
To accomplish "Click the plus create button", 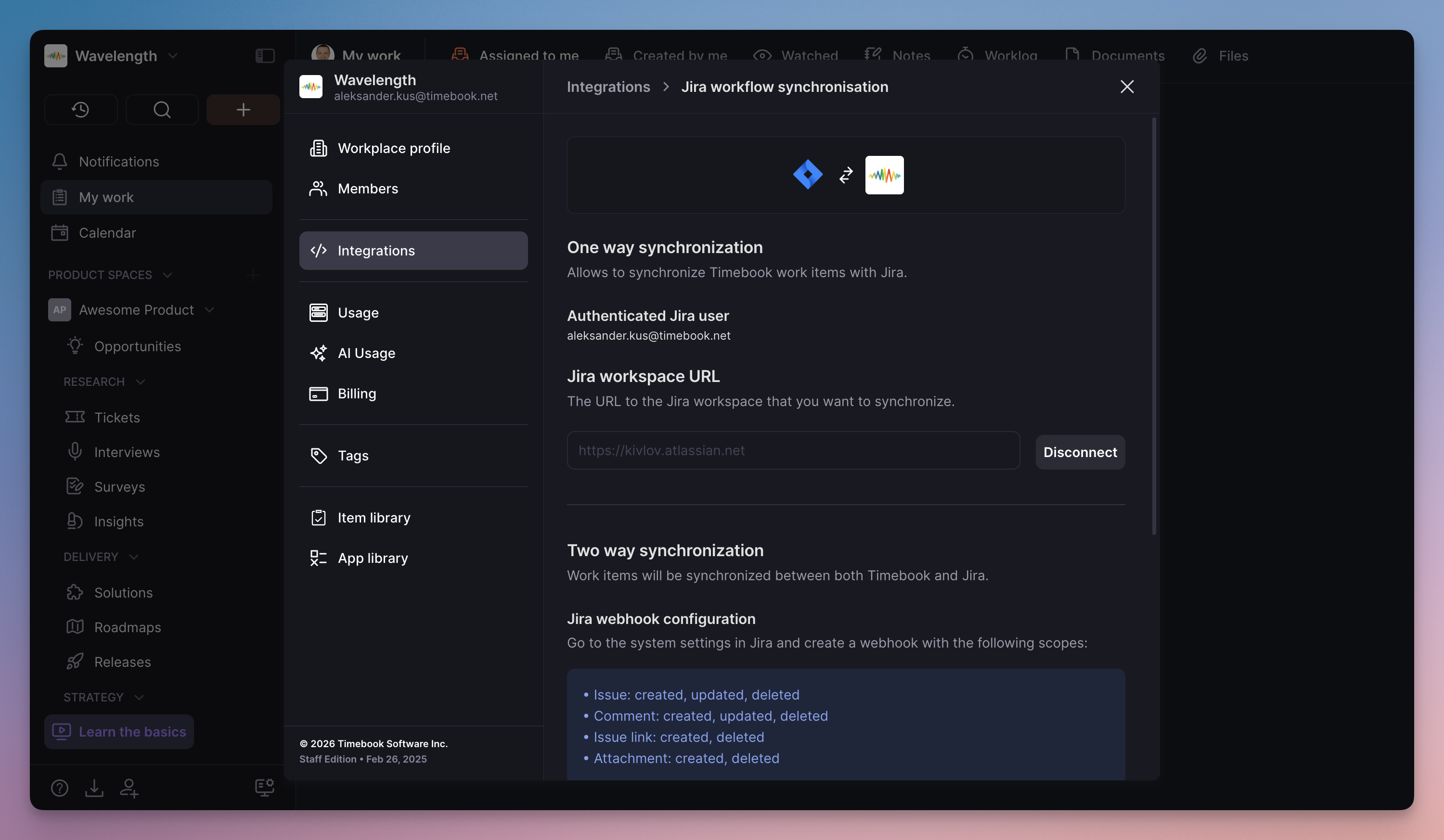I will click(x=243, y=109).
